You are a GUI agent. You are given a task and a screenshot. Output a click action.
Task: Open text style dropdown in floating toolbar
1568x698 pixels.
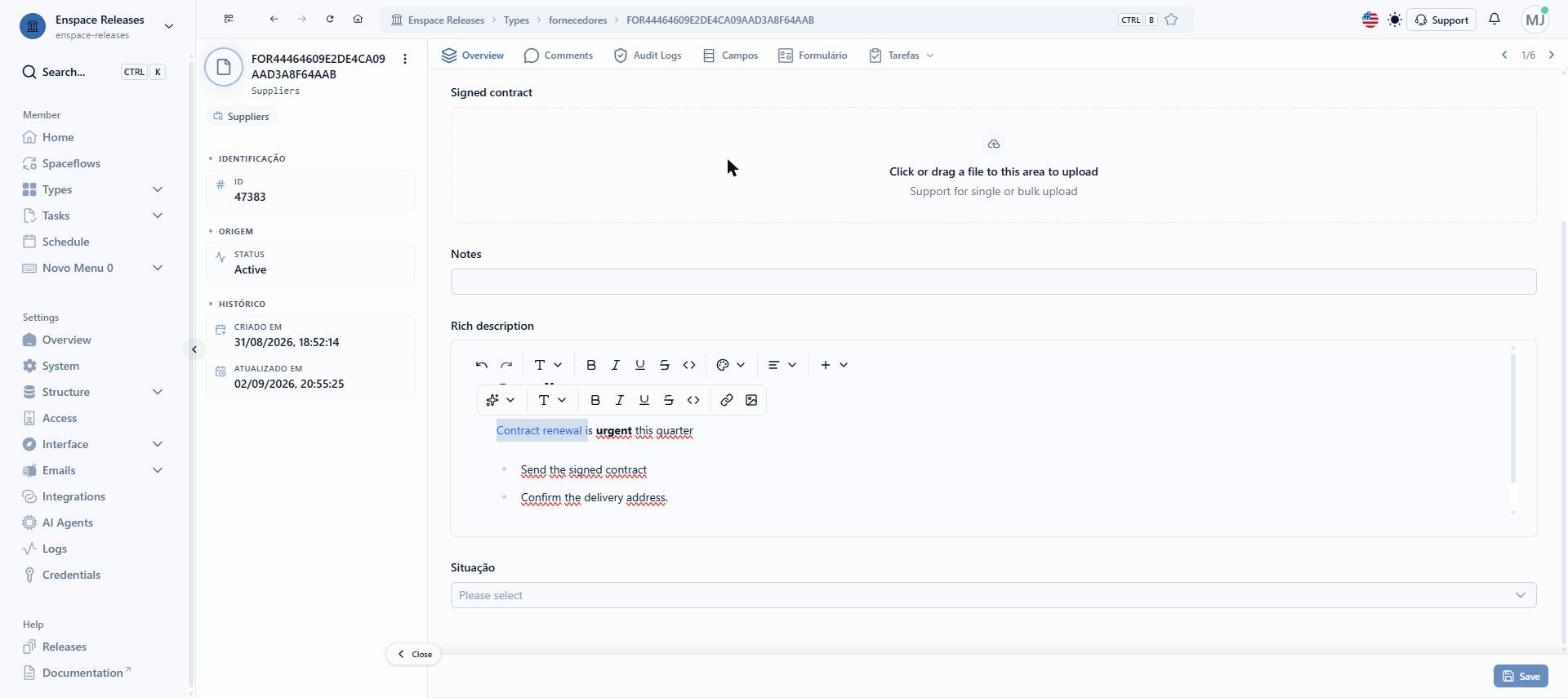tap(552, 400)
